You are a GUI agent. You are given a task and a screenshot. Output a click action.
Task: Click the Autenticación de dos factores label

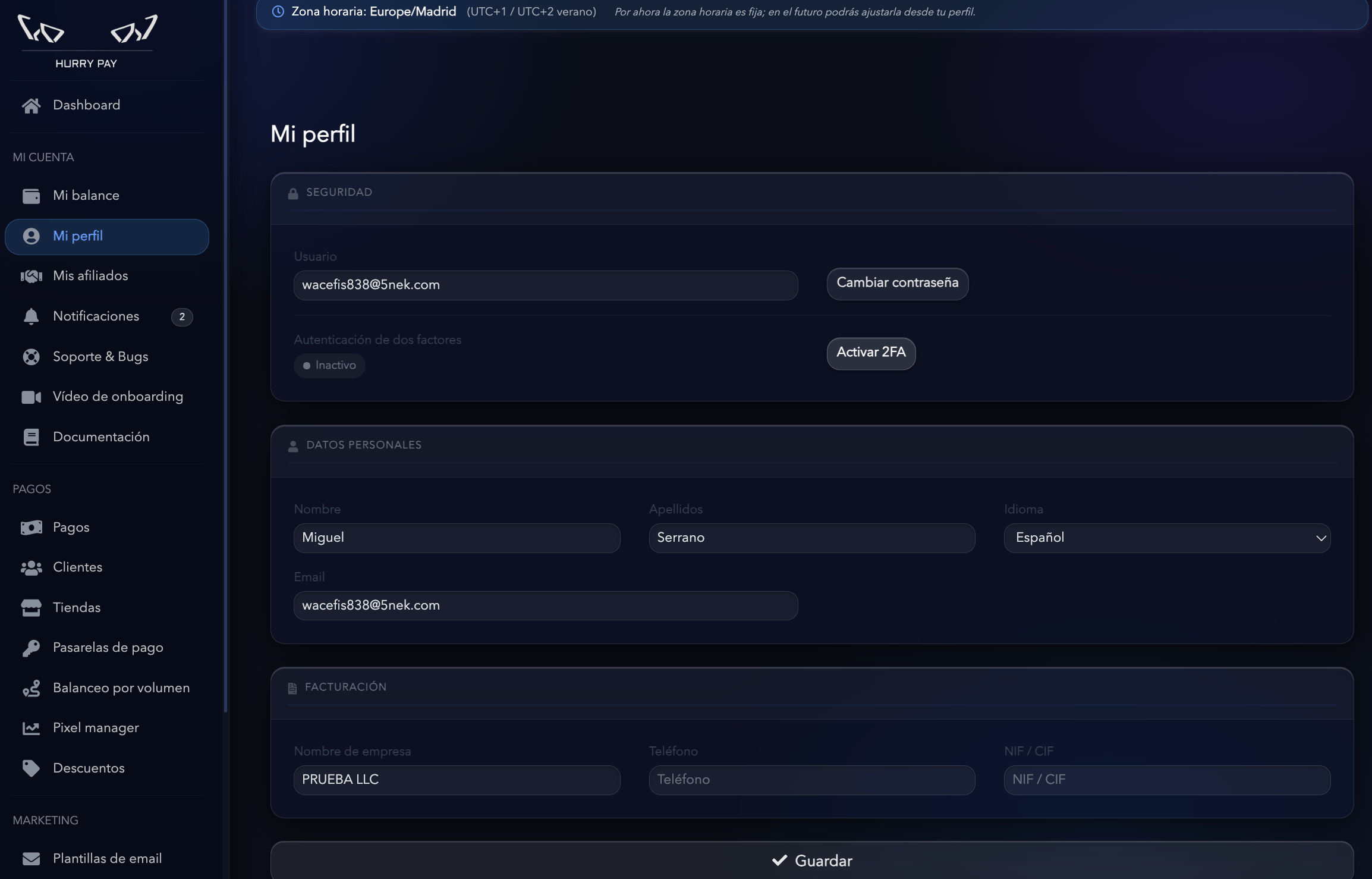coord(377,340)
